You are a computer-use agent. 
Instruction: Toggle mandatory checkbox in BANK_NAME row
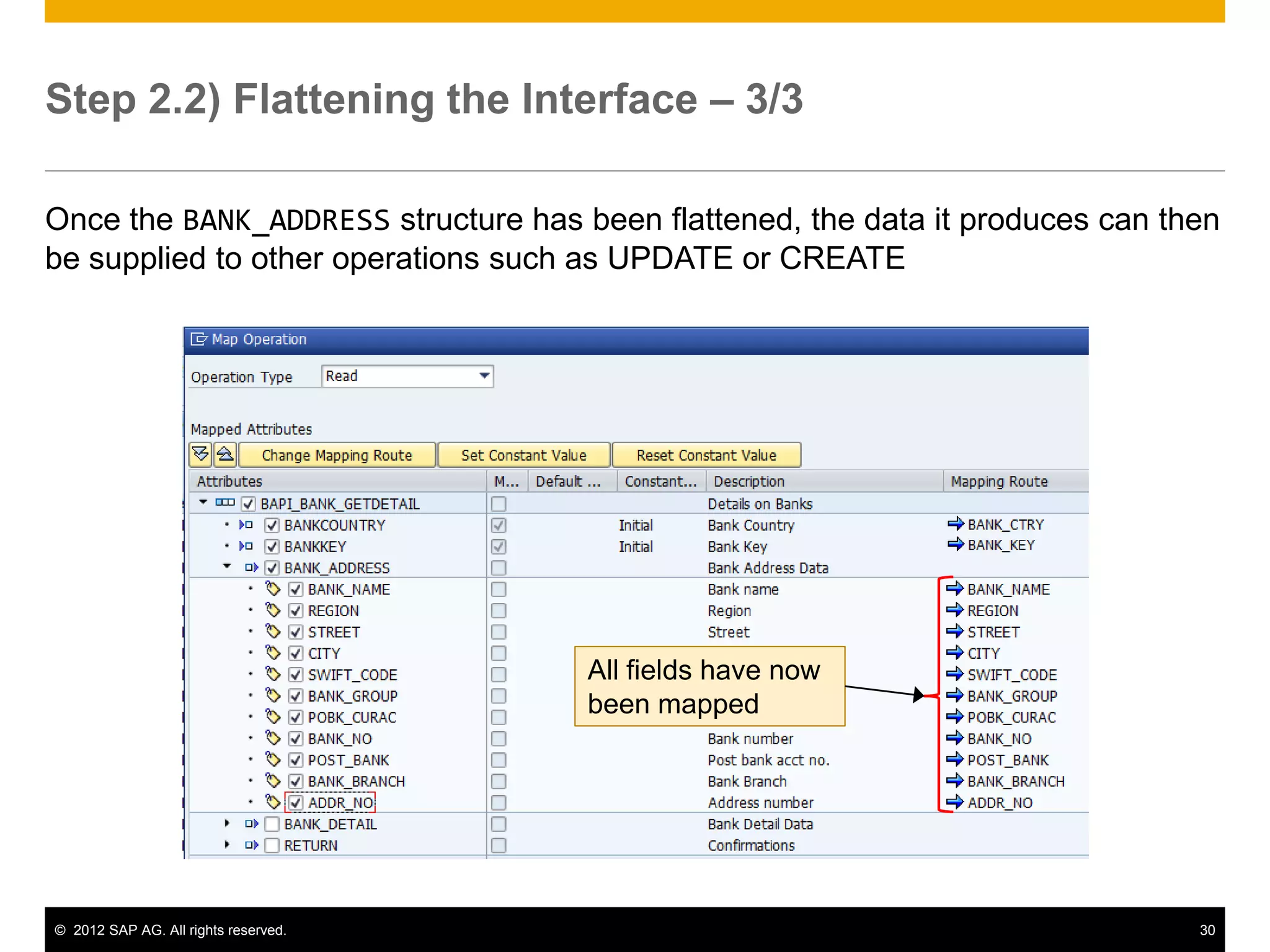coord(499,589)
